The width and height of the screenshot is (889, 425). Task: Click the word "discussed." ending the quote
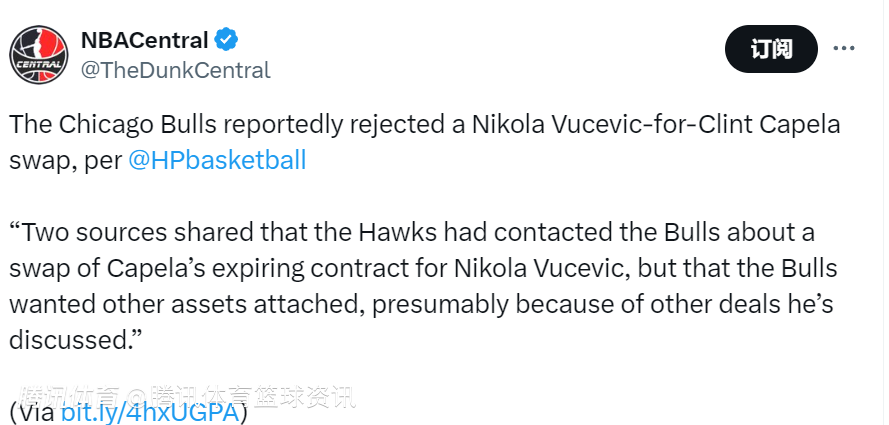pyautogui.click(x=71, y=340)
